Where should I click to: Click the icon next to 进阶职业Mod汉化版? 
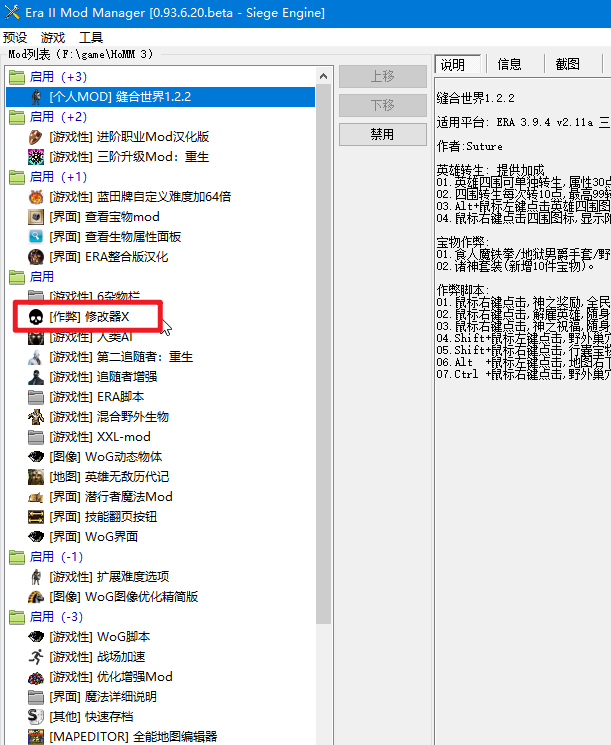point(36,137)
